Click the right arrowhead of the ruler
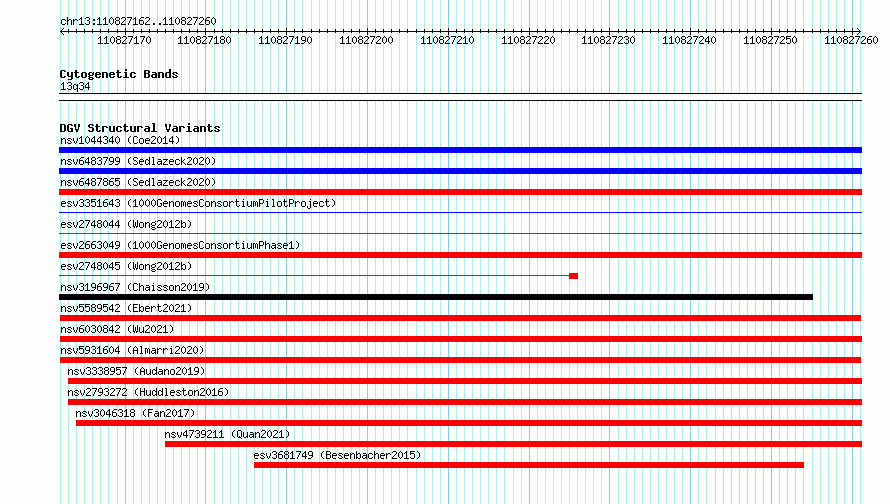890x504 pixels. pyautogui.click(x=859, y=31)
